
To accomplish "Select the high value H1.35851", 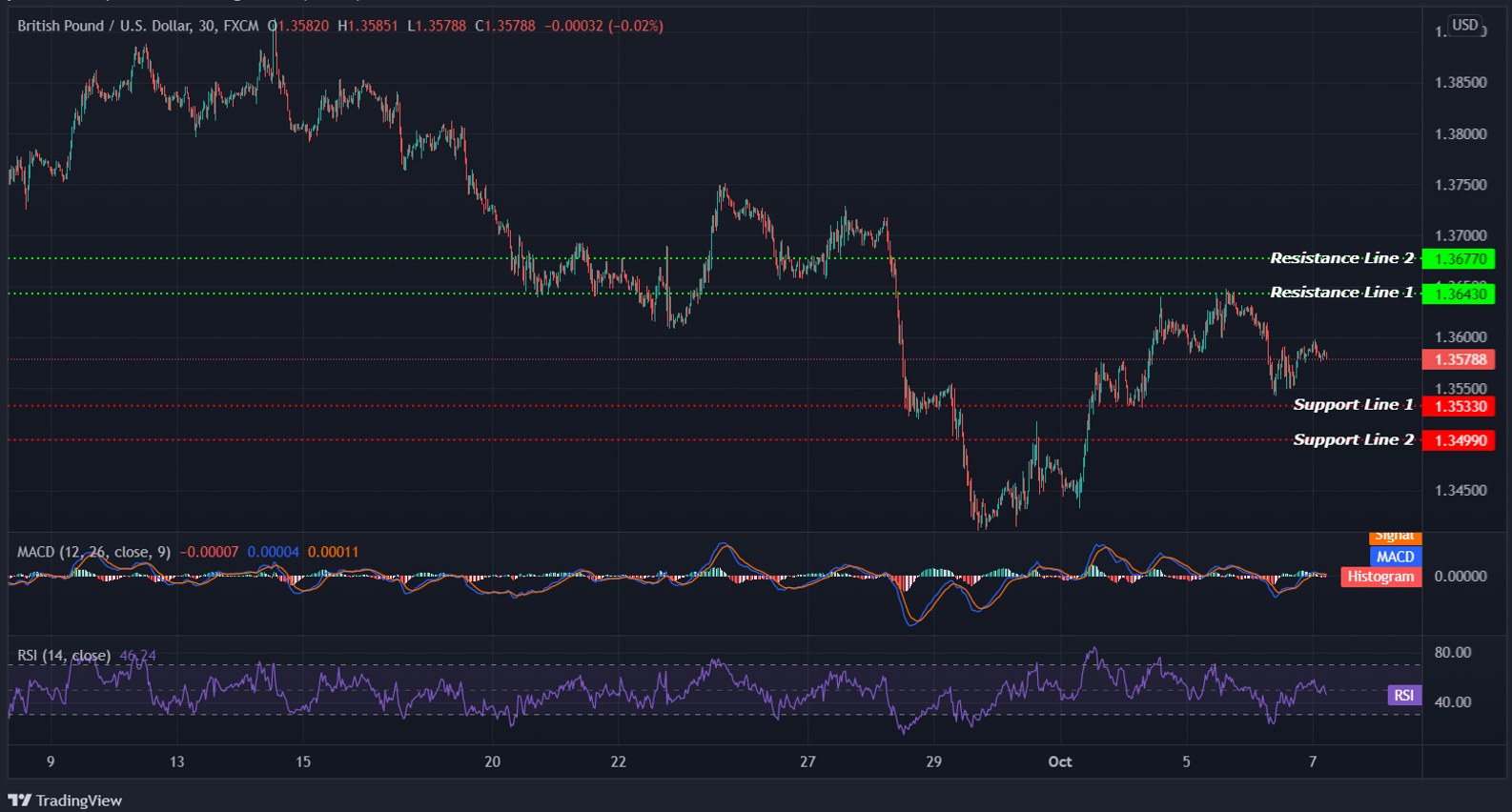I will (x=368, y=26).
